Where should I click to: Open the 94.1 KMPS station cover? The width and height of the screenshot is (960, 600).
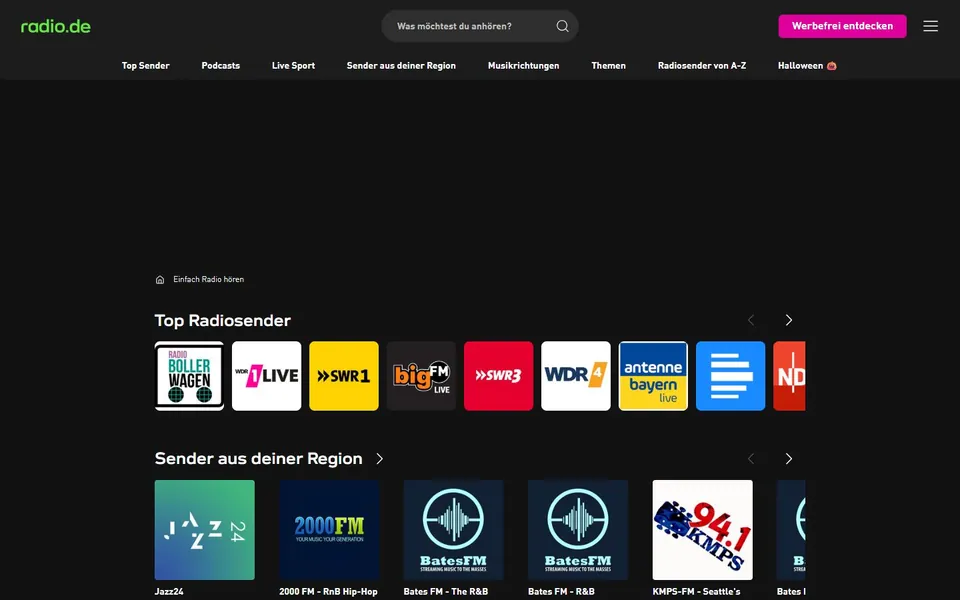tap(702, 530)
